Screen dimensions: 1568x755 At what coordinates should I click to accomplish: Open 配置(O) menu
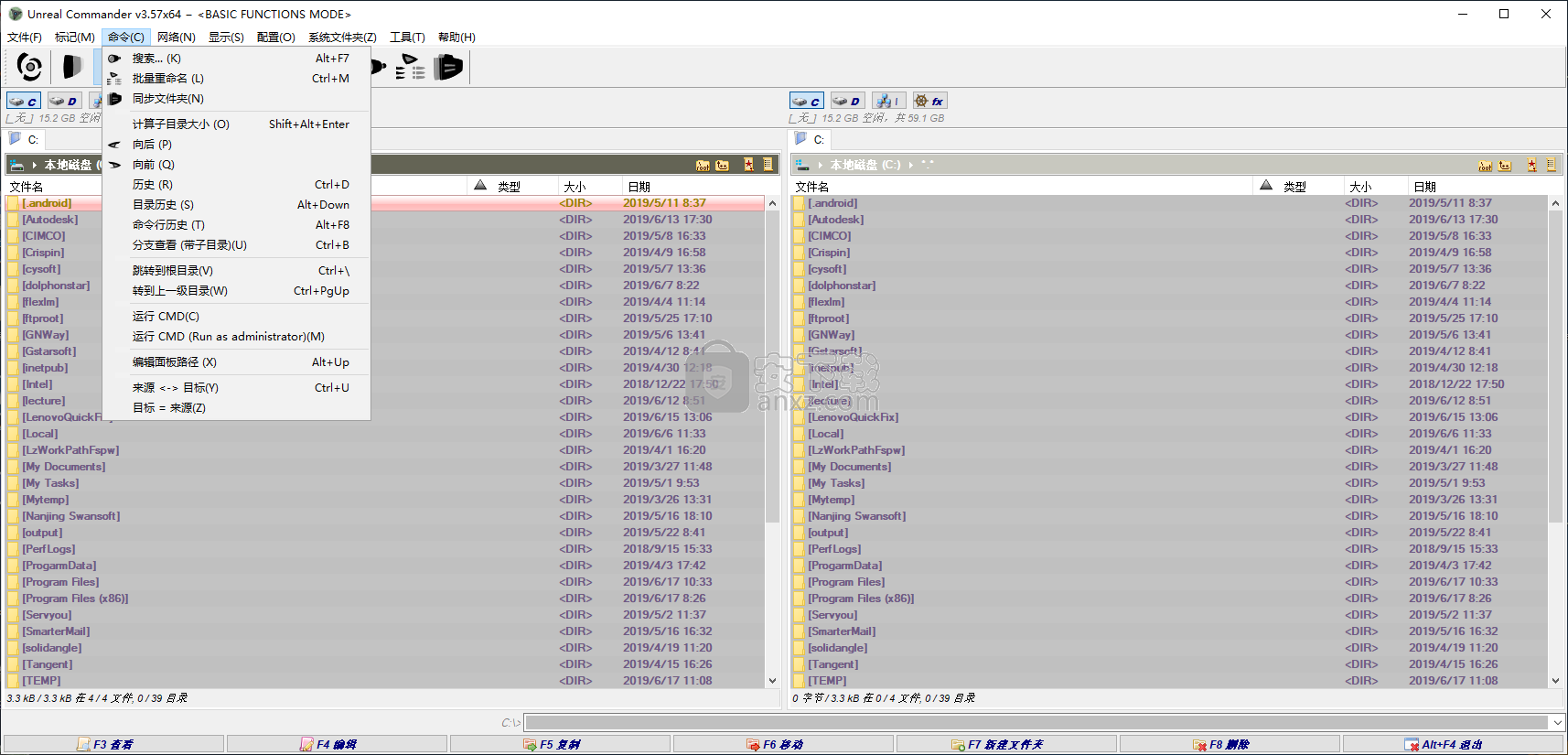click(276, 38)
